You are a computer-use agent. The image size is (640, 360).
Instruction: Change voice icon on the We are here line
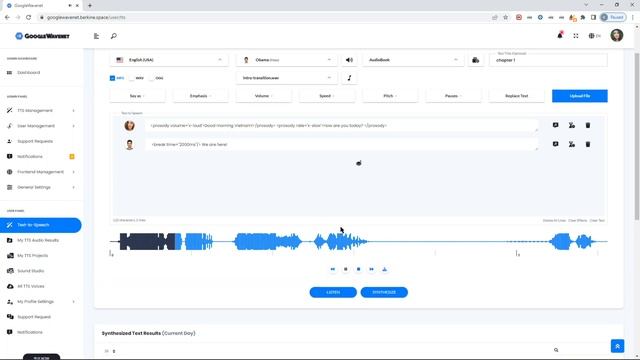572,144
